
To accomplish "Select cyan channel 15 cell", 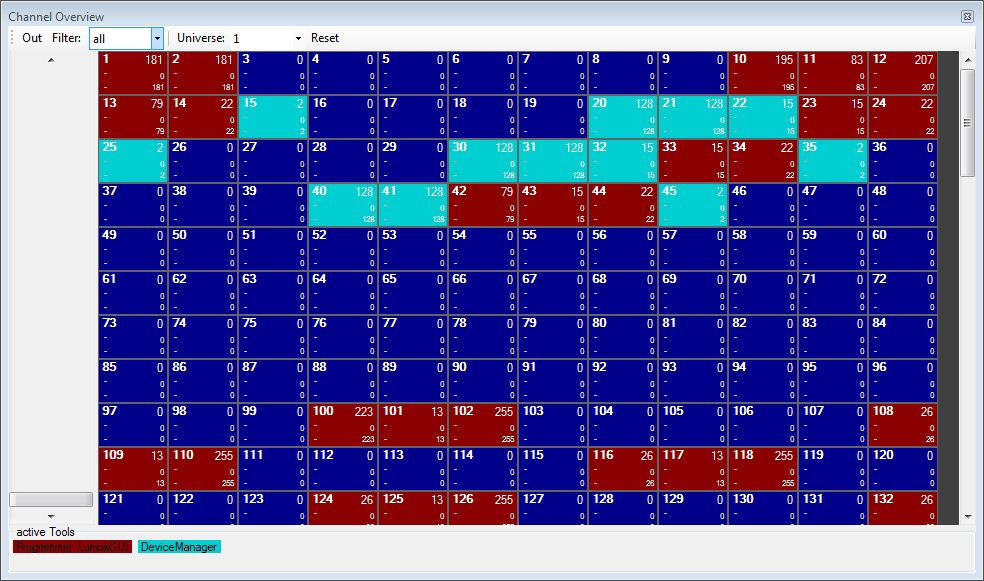I will click(x=273, y=117).
